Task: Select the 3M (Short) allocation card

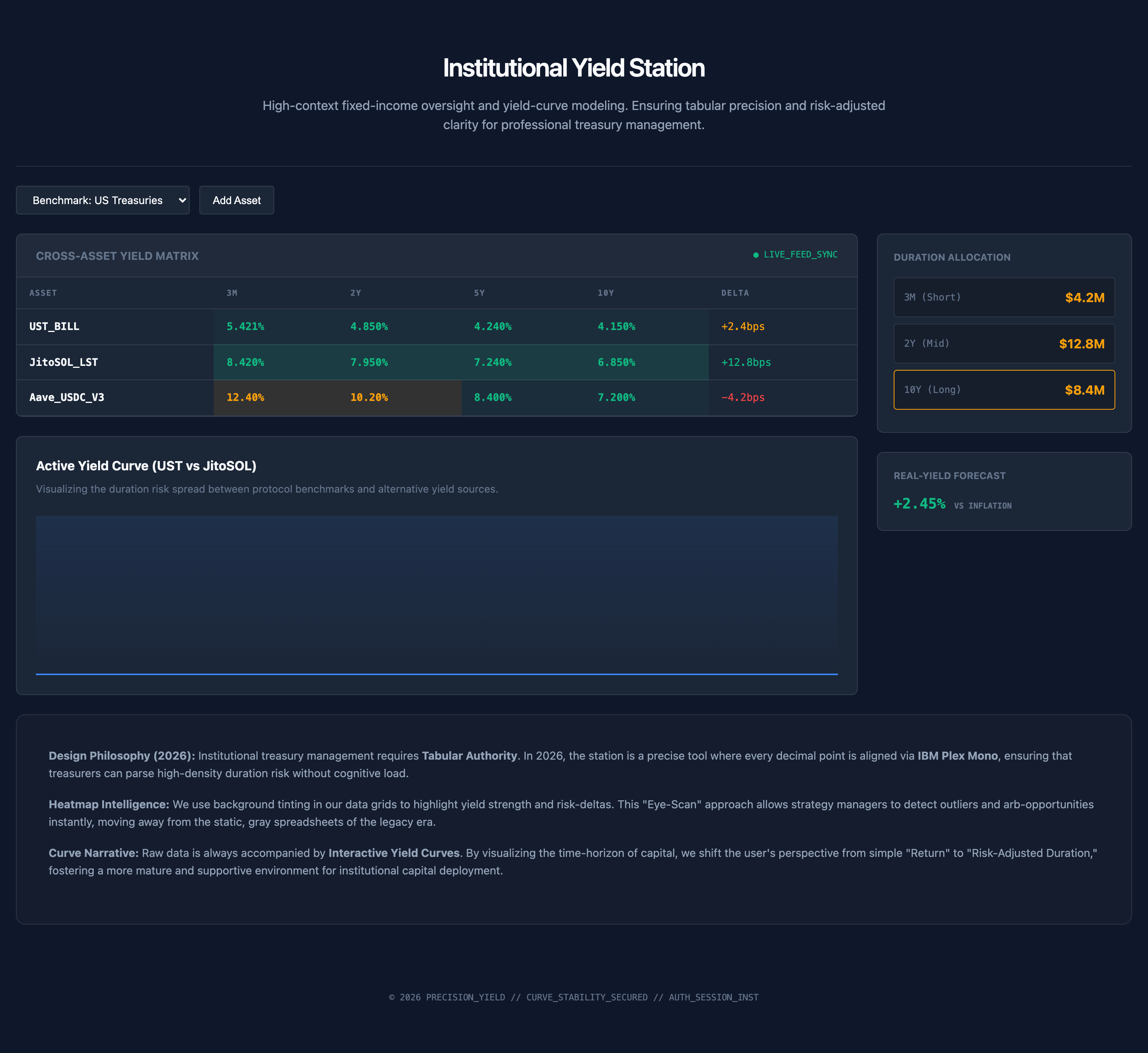Action: point(1004,297)
